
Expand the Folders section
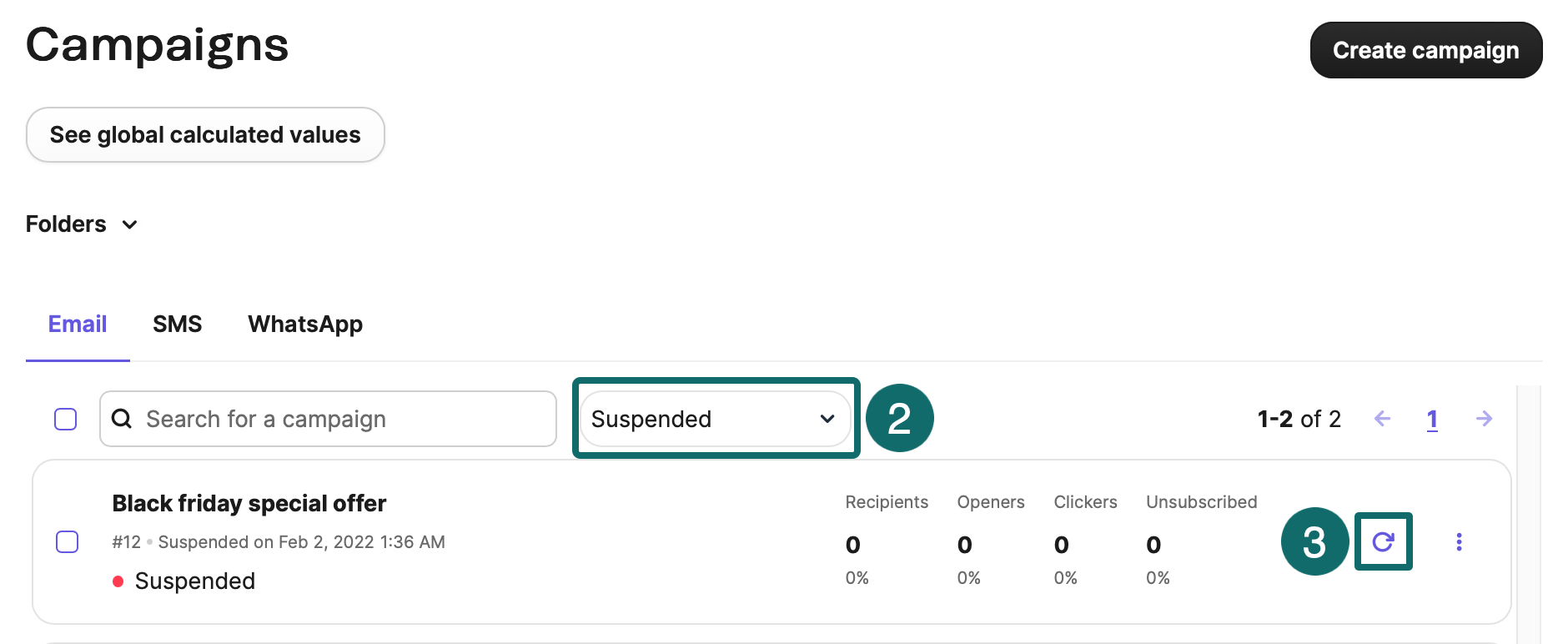[x=82, y=224]
